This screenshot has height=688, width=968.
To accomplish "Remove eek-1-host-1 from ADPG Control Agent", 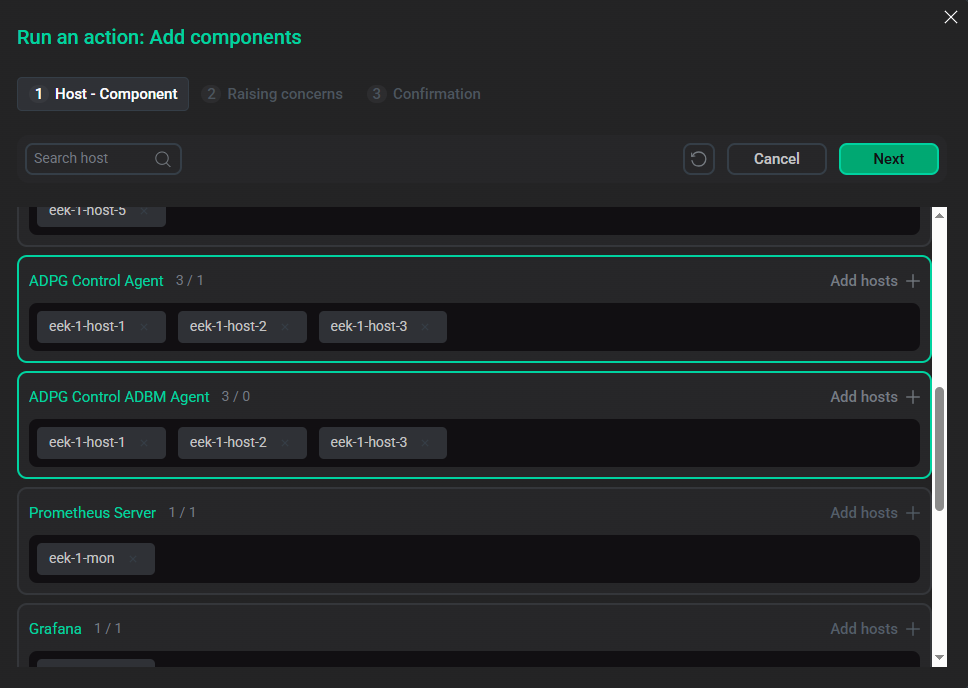I will coord(144,326).
